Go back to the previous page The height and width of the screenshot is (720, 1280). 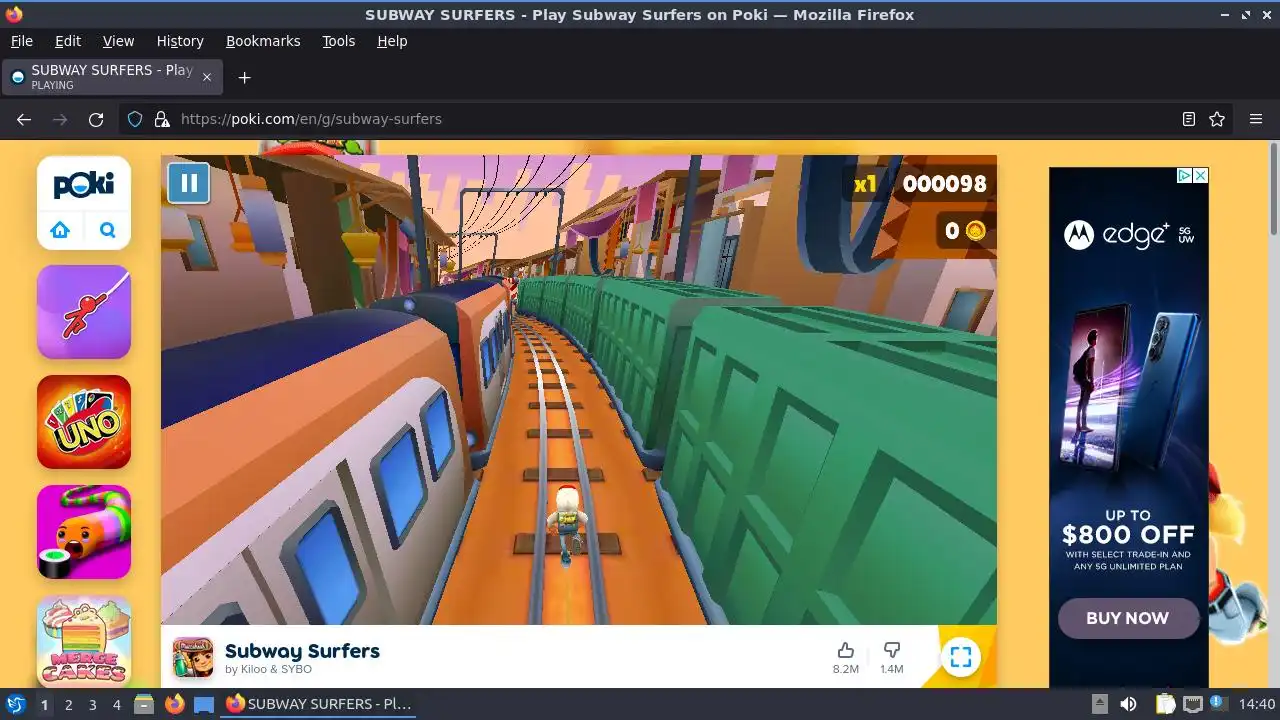click(24, 119)
